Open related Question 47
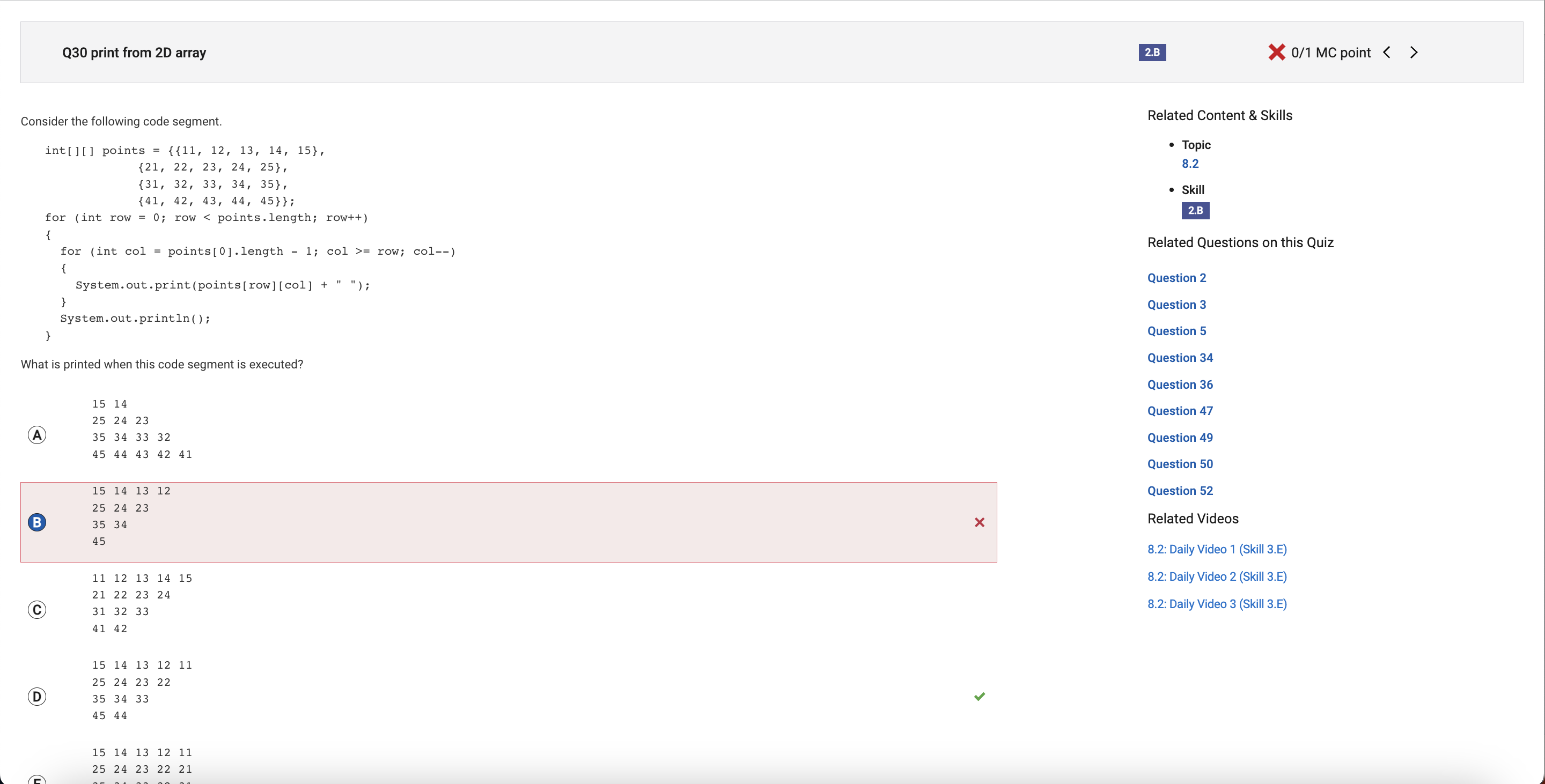 tap(1180, 411)
